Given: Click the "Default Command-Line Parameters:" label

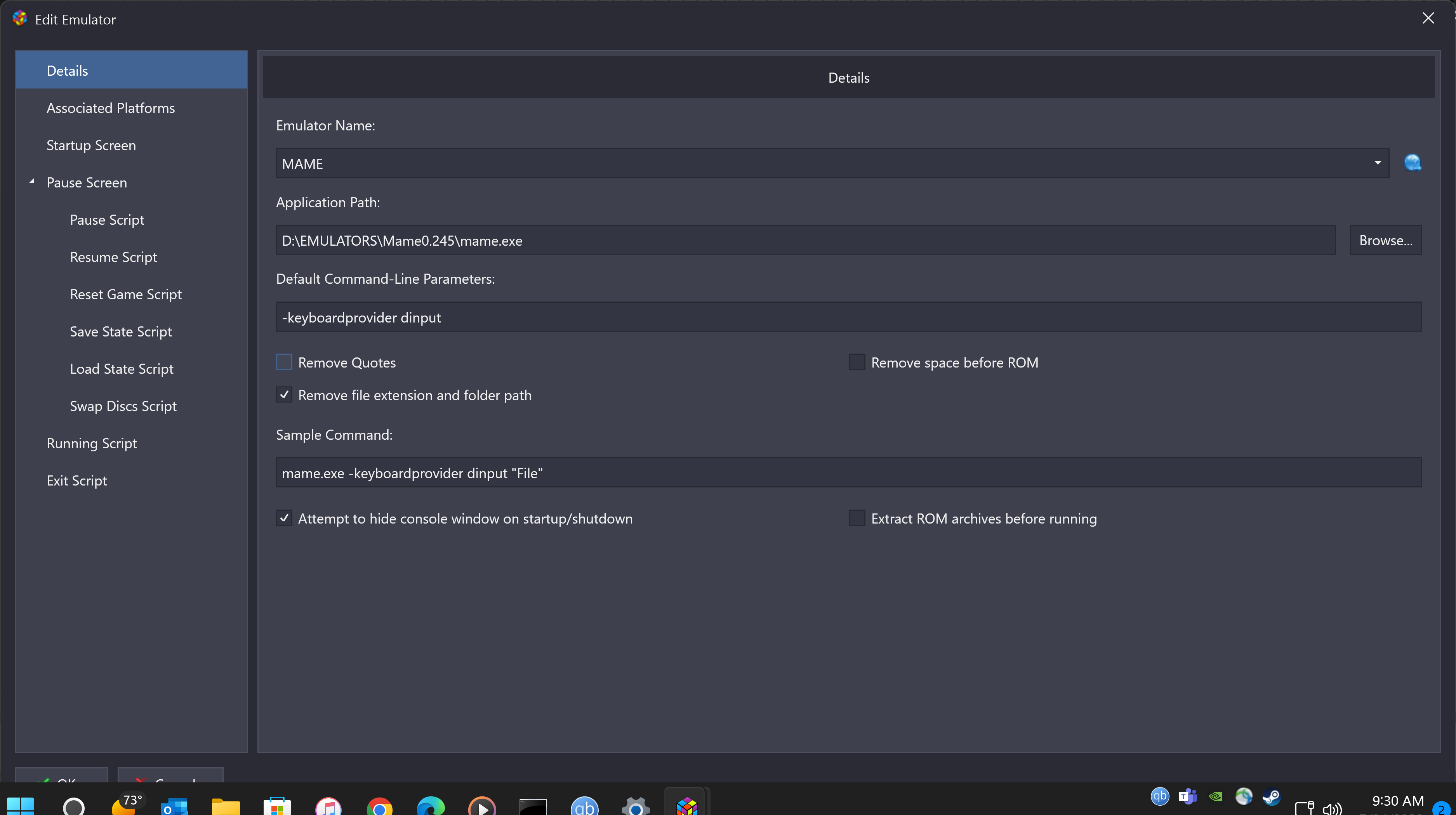Looking at the screenshot, I should coord(385,279).
